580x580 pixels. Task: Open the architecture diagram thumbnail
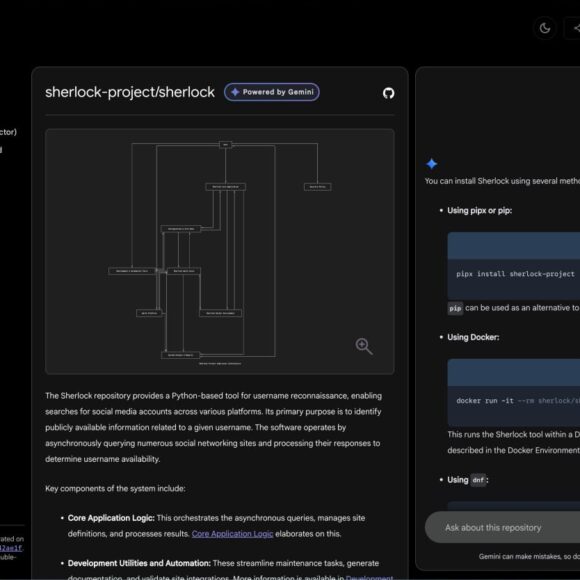pyautogui.click(x=220, y=252)
